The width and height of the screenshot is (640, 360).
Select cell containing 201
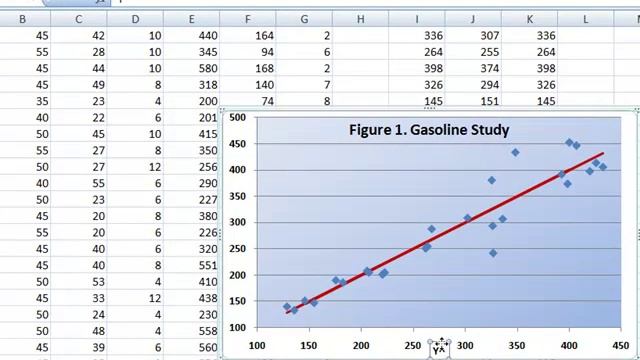click(191, 118)
